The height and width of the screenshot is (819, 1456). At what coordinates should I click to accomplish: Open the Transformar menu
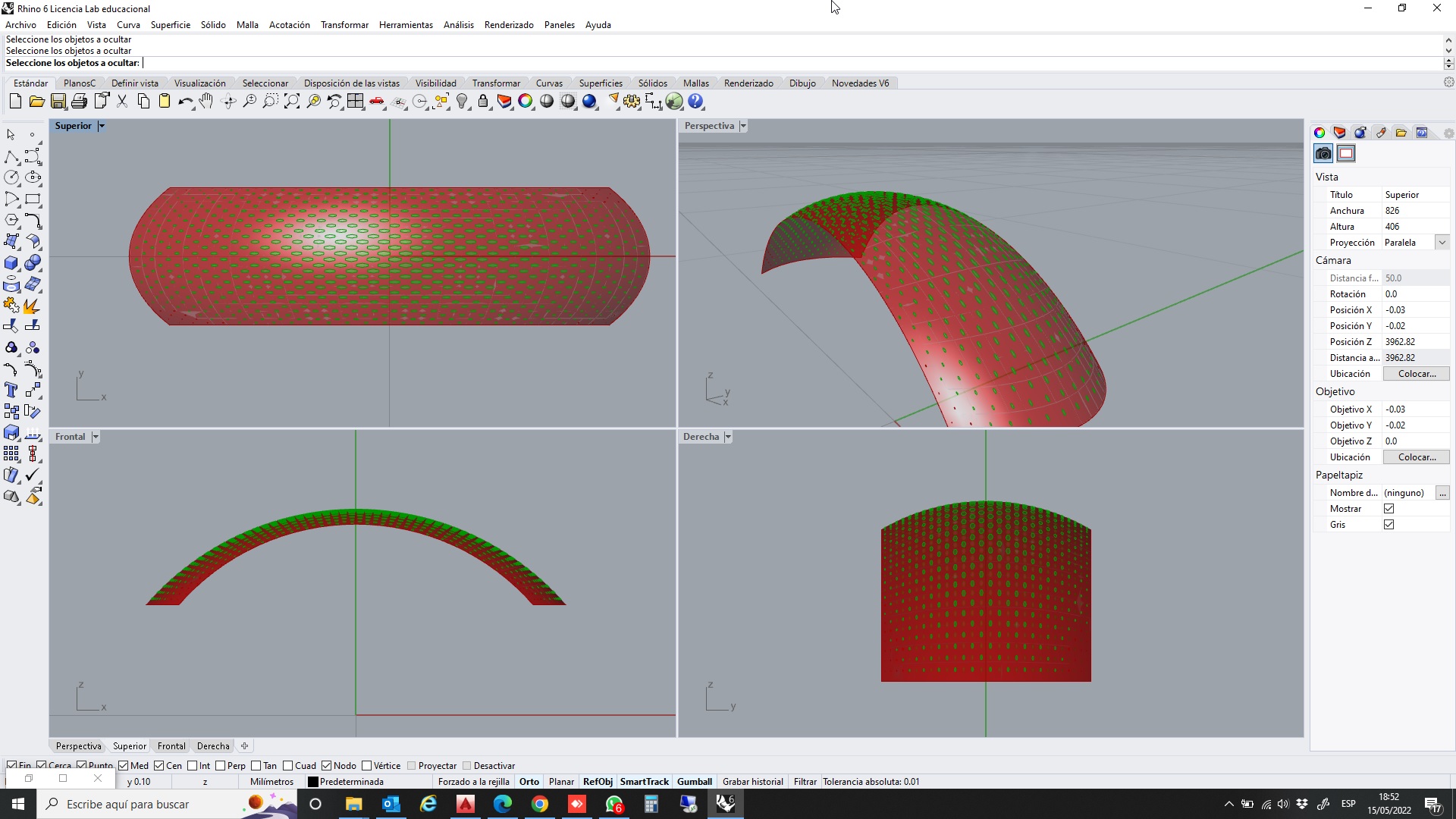click(344, 25)
